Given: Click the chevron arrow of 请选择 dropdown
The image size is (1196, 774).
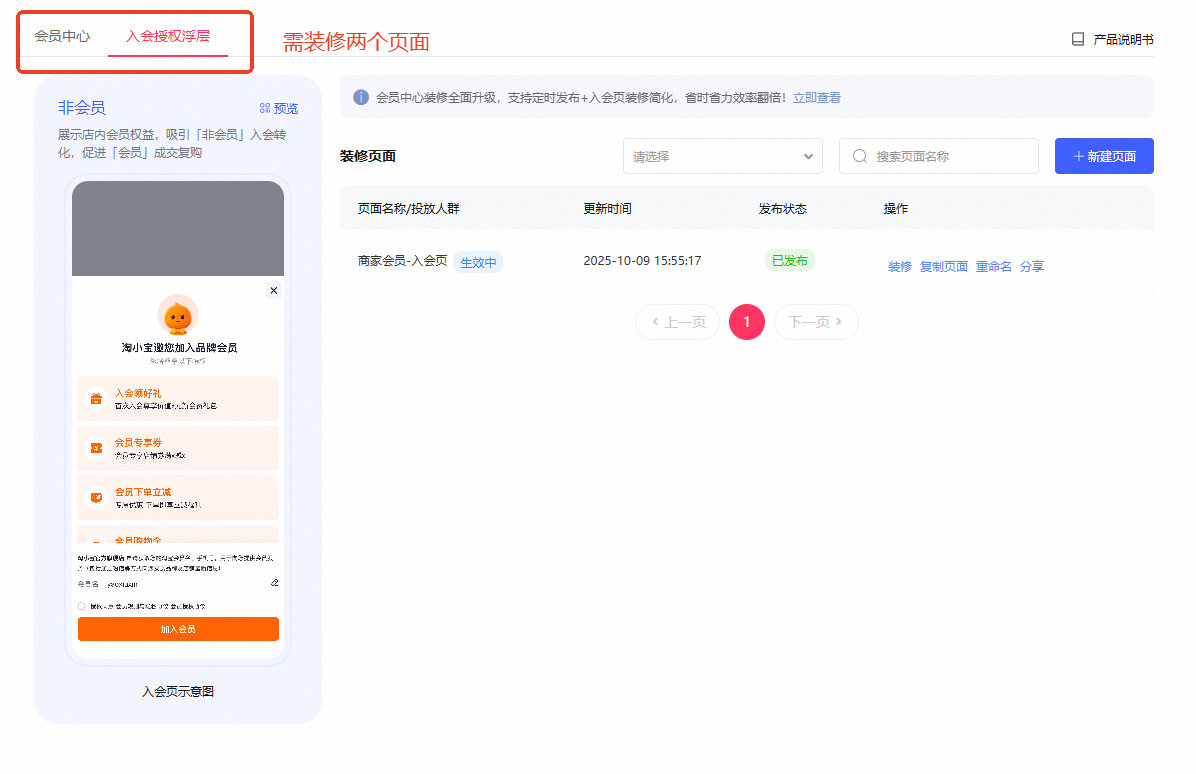Looking at the screenshot, I should [808, 156].
